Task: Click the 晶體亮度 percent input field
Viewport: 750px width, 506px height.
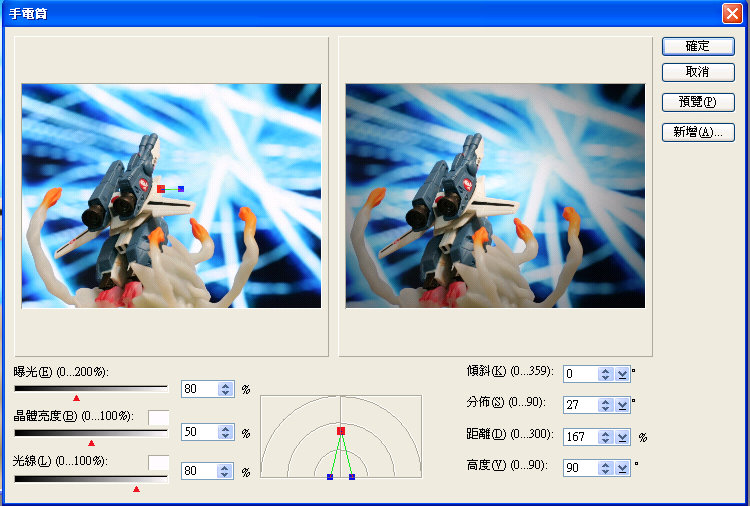Action: (199, 432)
